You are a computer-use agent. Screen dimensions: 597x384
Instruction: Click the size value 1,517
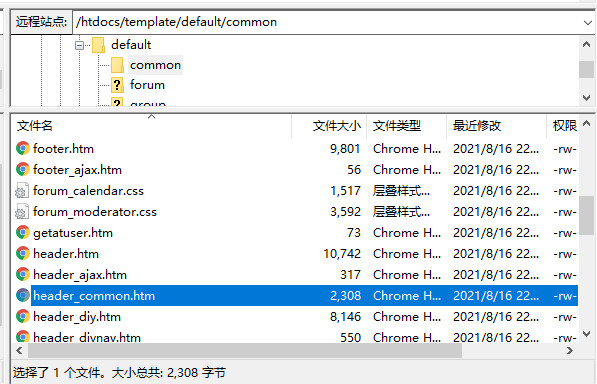345,191
